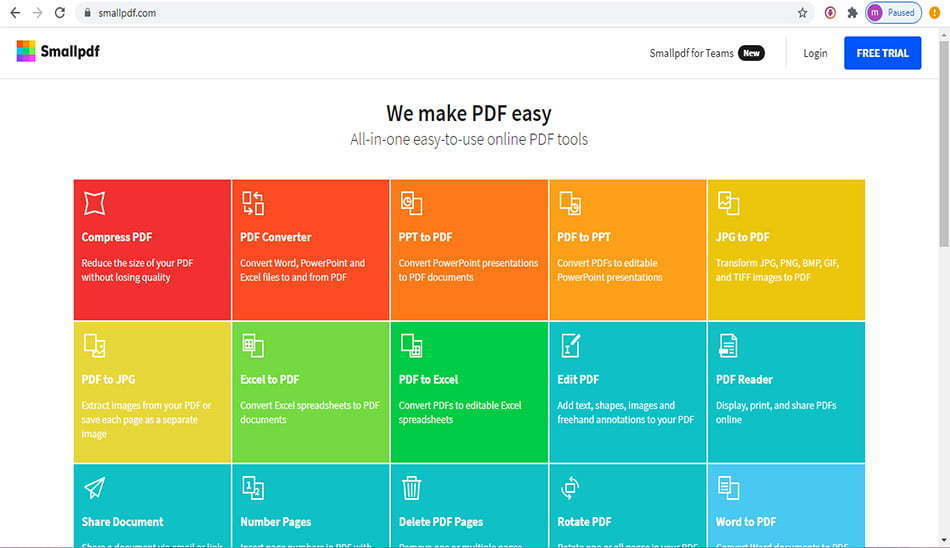Click 'Display, print, and share PDFs' description
950x548 pixels.
pos(776,413)
